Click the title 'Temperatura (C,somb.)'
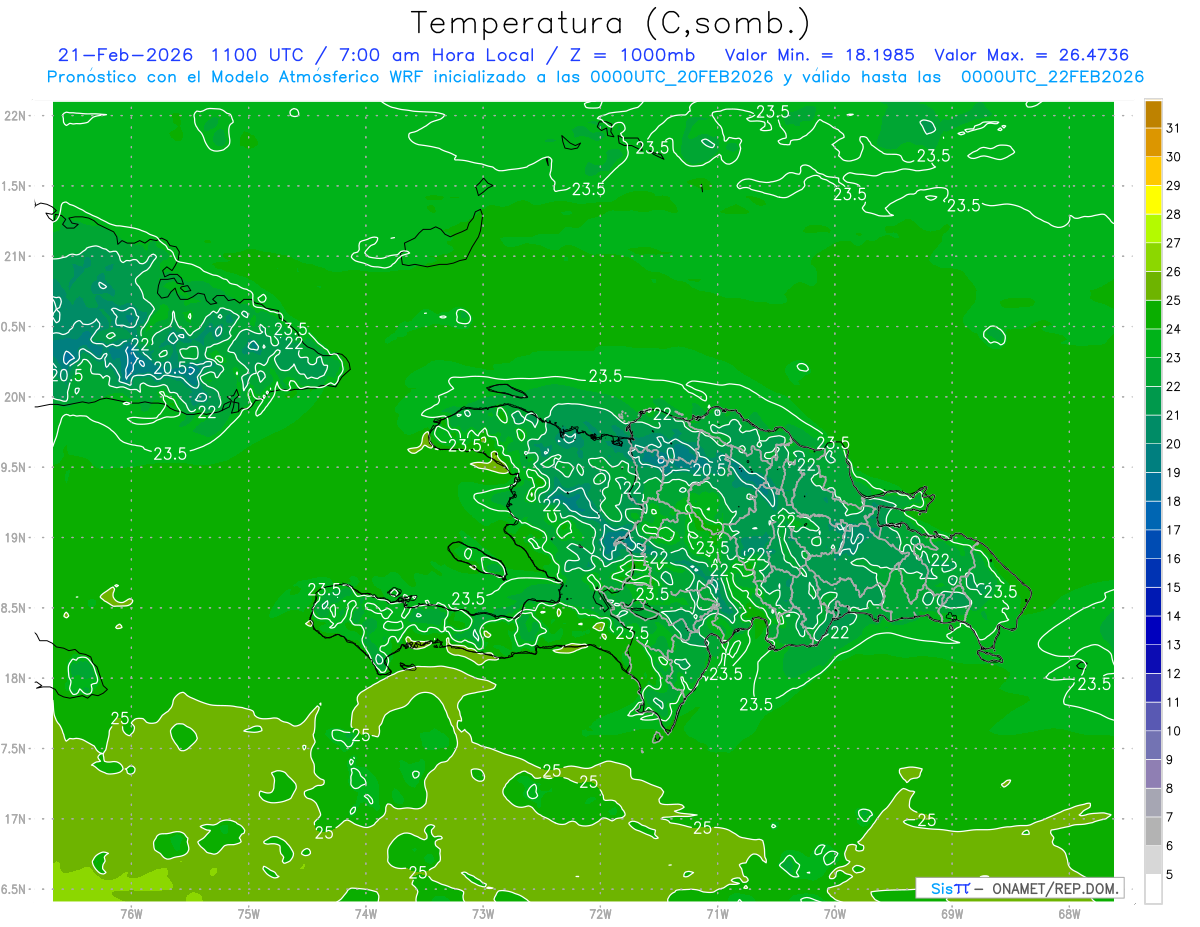This screenshot has width=1200, height=927. [609, 24]
